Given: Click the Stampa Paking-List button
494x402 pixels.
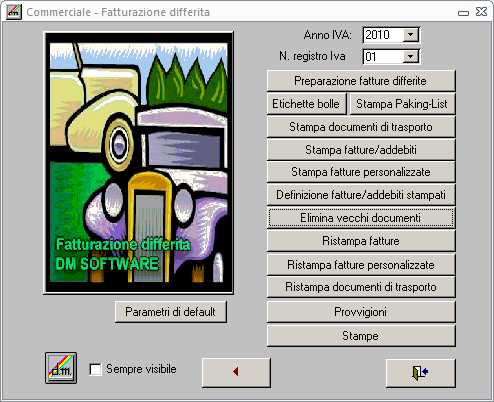Looking at the screenshot, I should (402, 104).
